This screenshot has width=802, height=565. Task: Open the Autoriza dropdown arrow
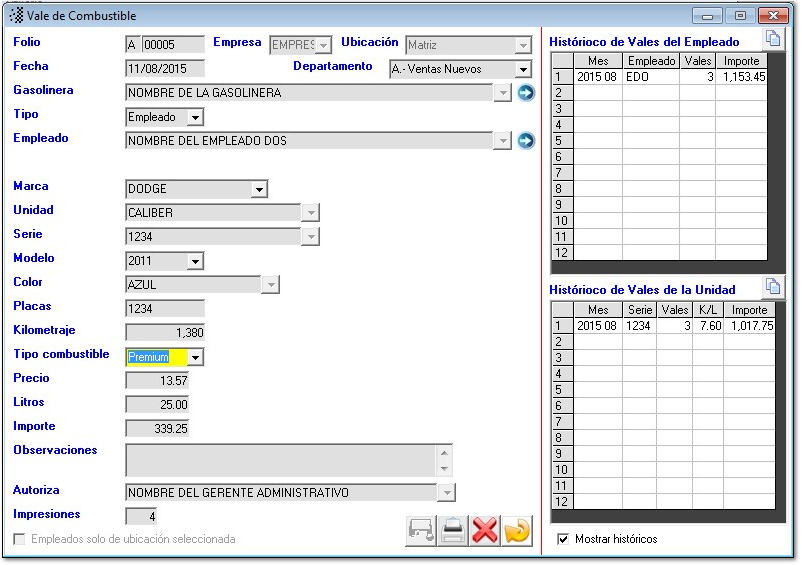(x=447, y=493)
